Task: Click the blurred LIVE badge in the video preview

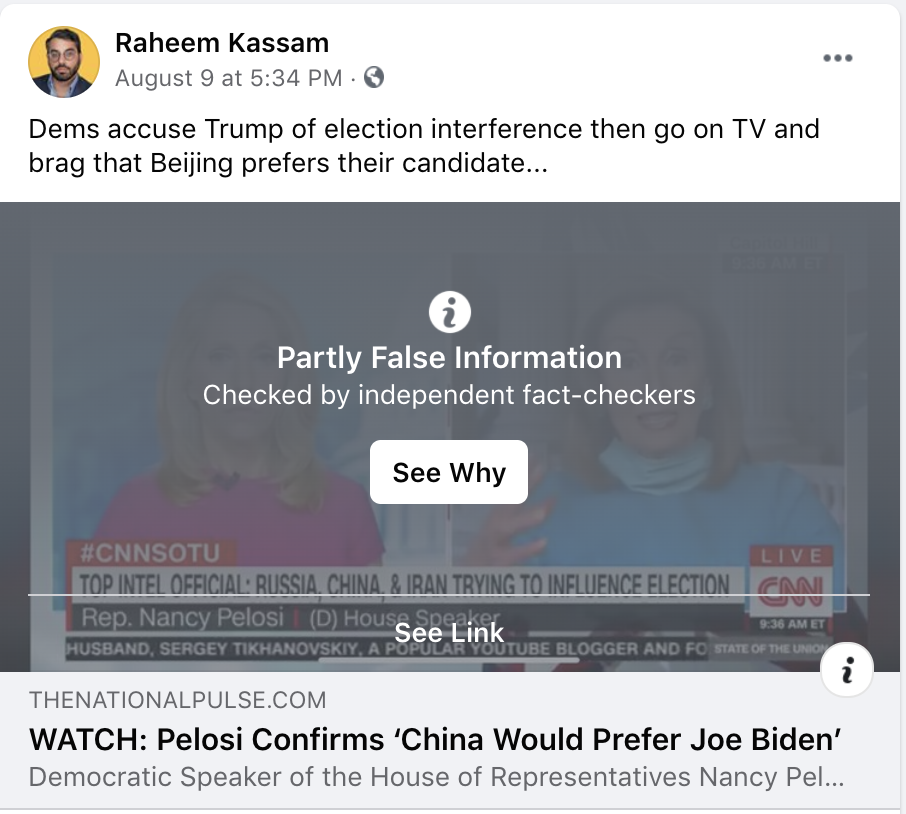Action: [791, 556]
